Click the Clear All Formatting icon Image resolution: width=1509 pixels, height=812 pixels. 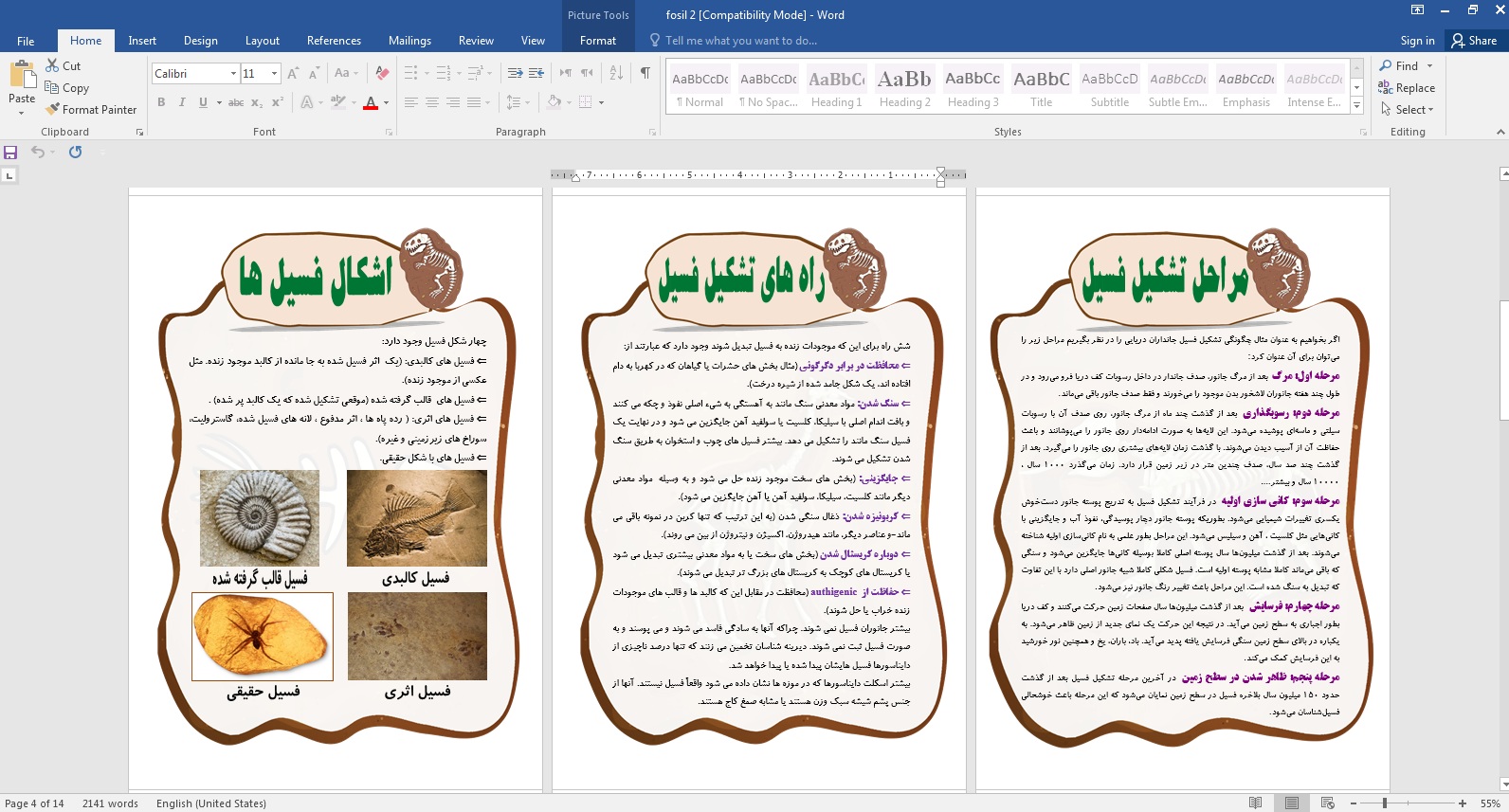point(382,73)
